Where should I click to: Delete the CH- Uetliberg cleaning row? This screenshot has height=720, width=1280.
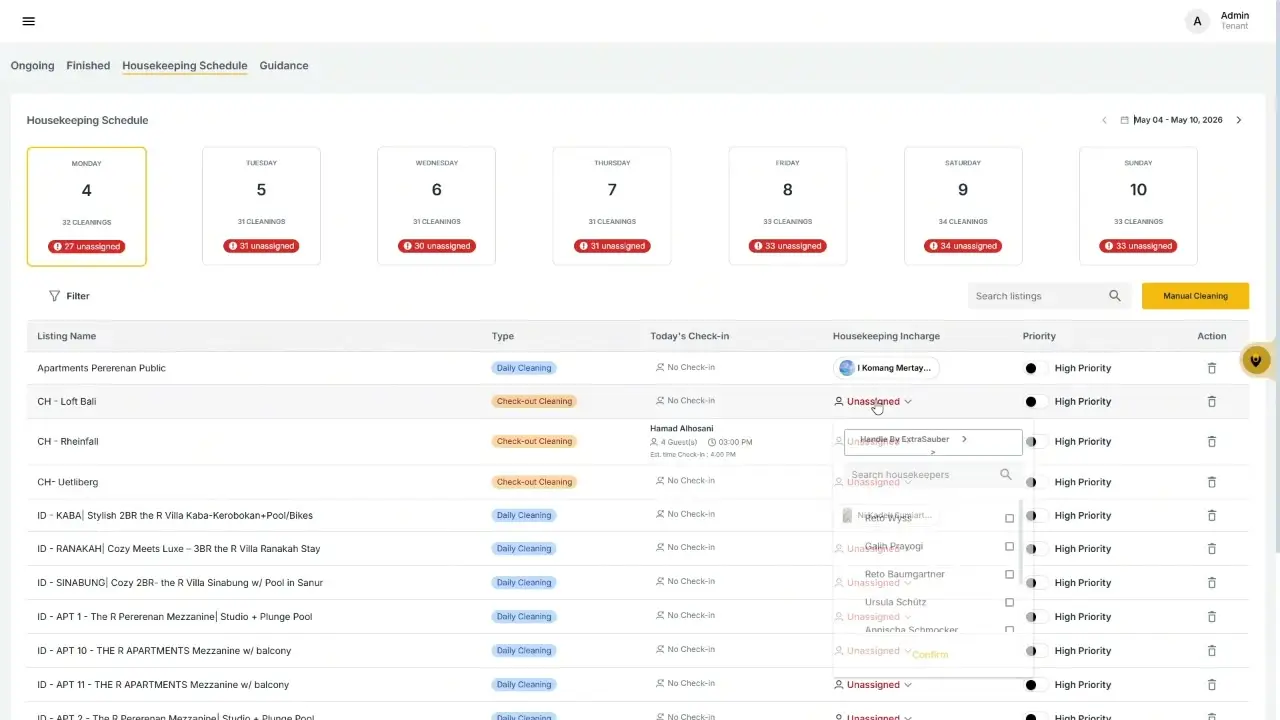pos(1212,482)
